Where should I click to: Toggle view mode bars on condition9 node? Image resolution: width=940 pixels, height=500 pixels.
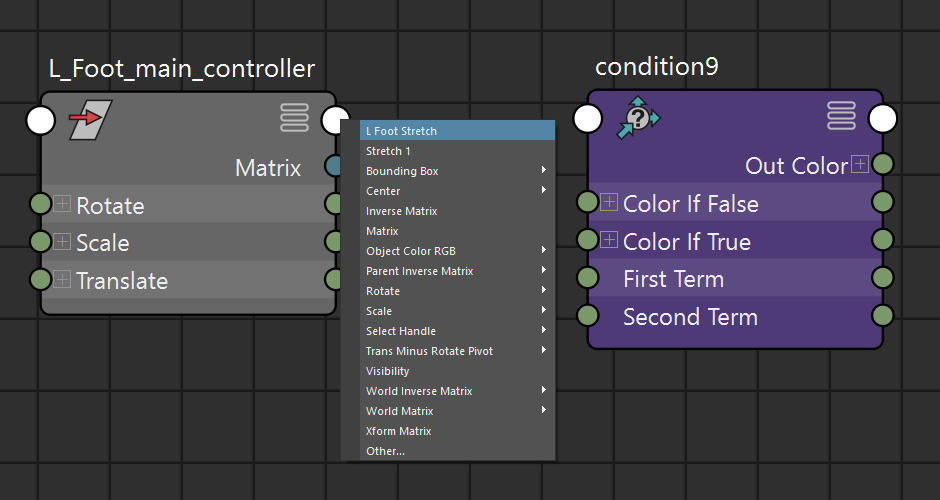[x=842, y=116]
